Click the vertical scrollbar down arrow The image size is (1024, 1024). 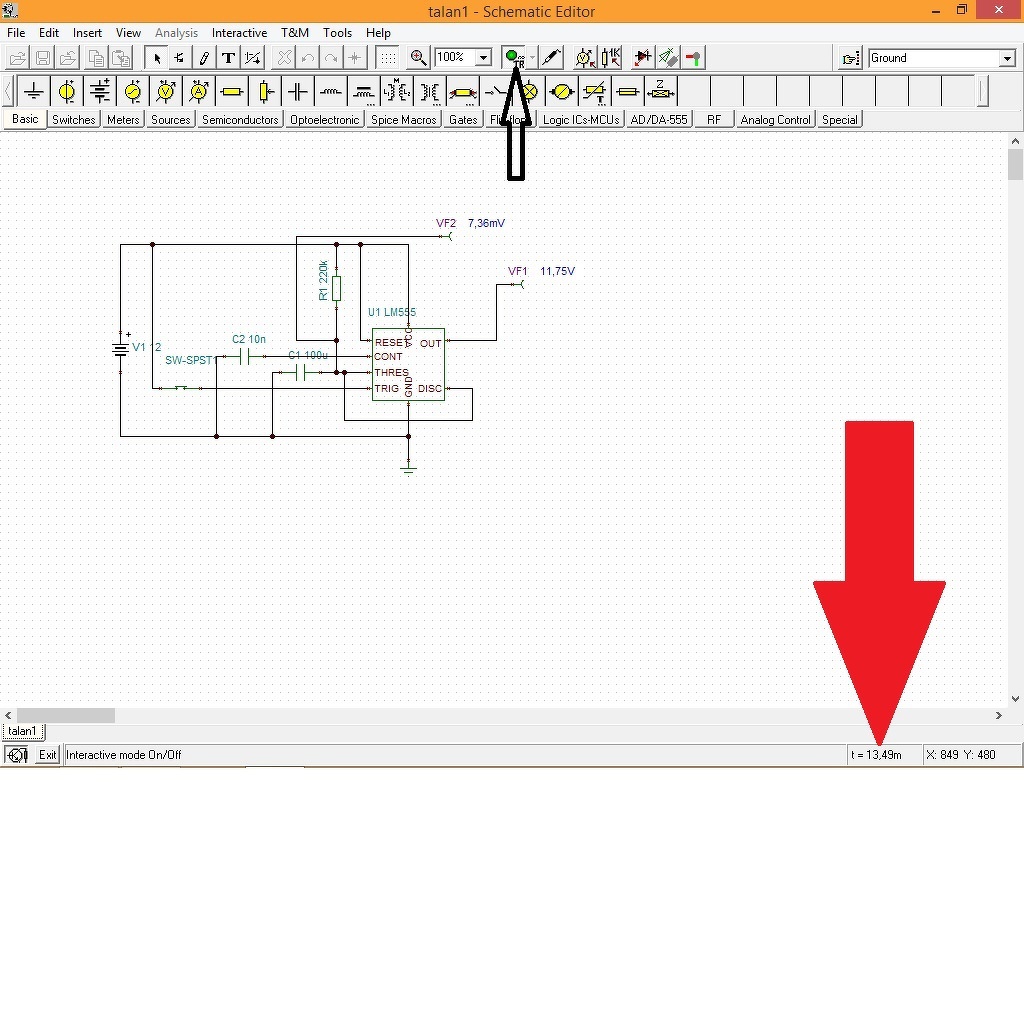pyautogui.click(x=1016, y=698)
